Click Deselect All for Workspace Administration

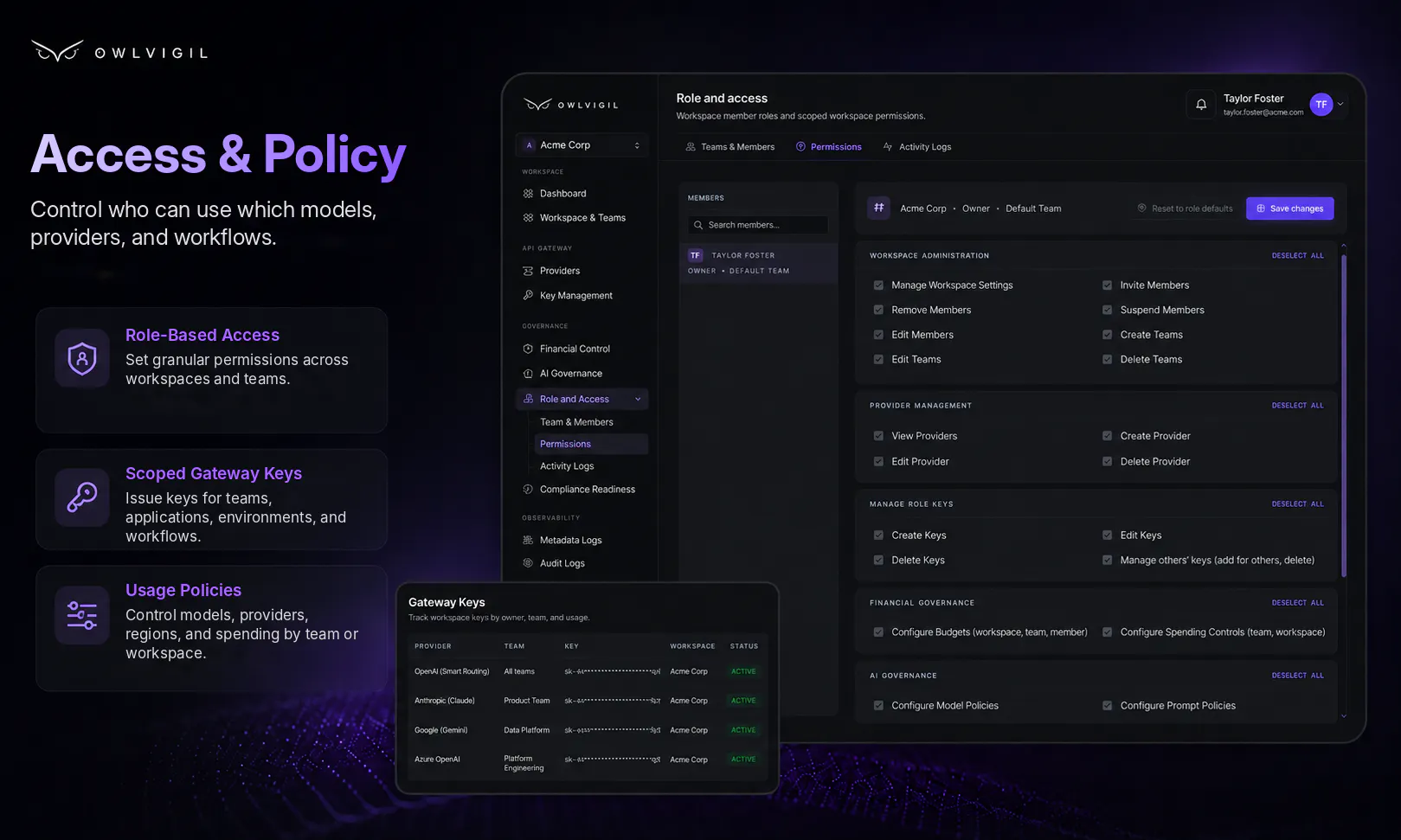[x=1297, y=256]
